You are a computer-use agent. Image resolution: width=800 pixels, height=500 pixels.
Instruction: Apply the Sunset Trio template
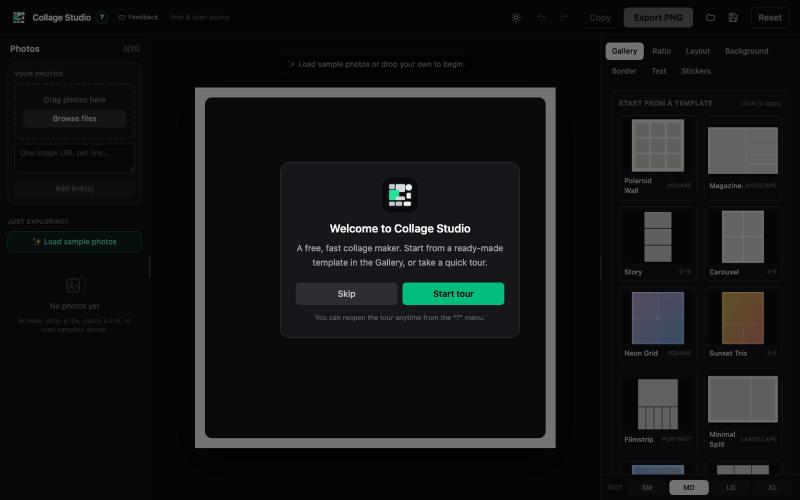(743, 324)
